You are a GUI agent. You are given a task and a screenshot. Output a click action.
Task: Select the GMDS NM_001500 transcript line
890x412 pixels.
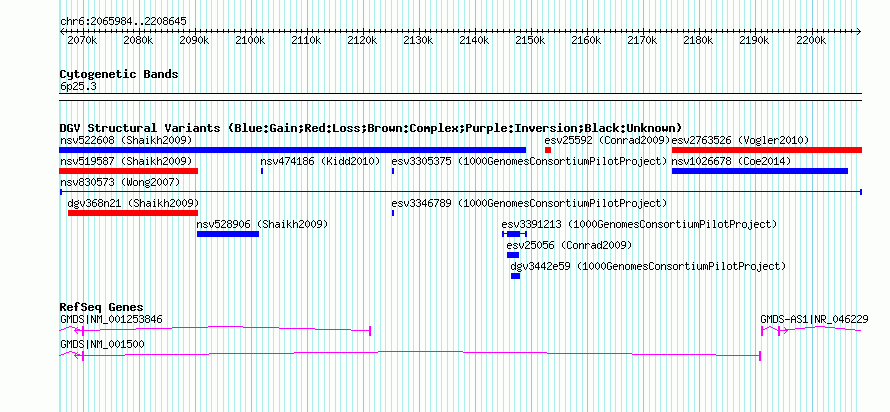point(410,355)
